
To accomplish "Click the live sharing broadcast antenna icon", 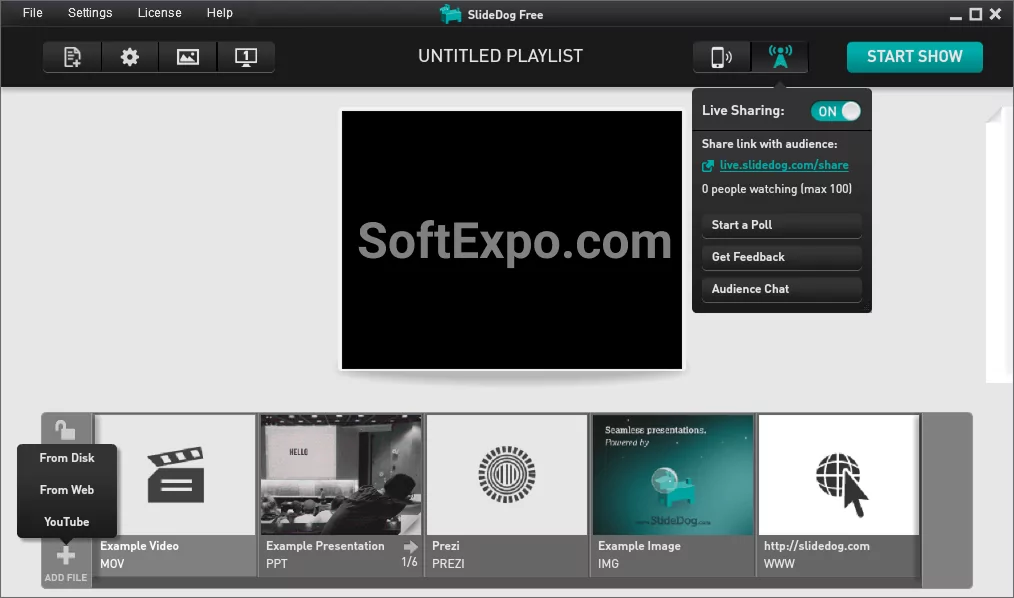I will 780,57.
